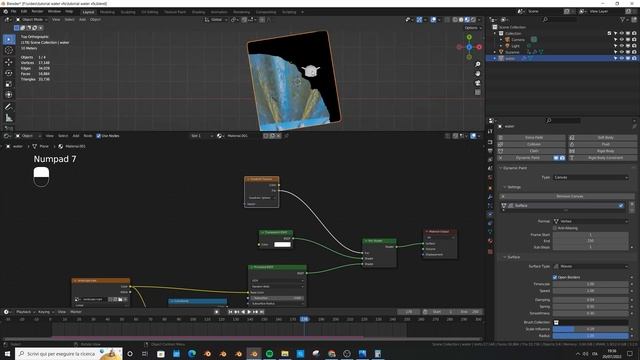Click the pan hand icon in viewport
The width and height of the screenshot is (640, 360).
478,74
